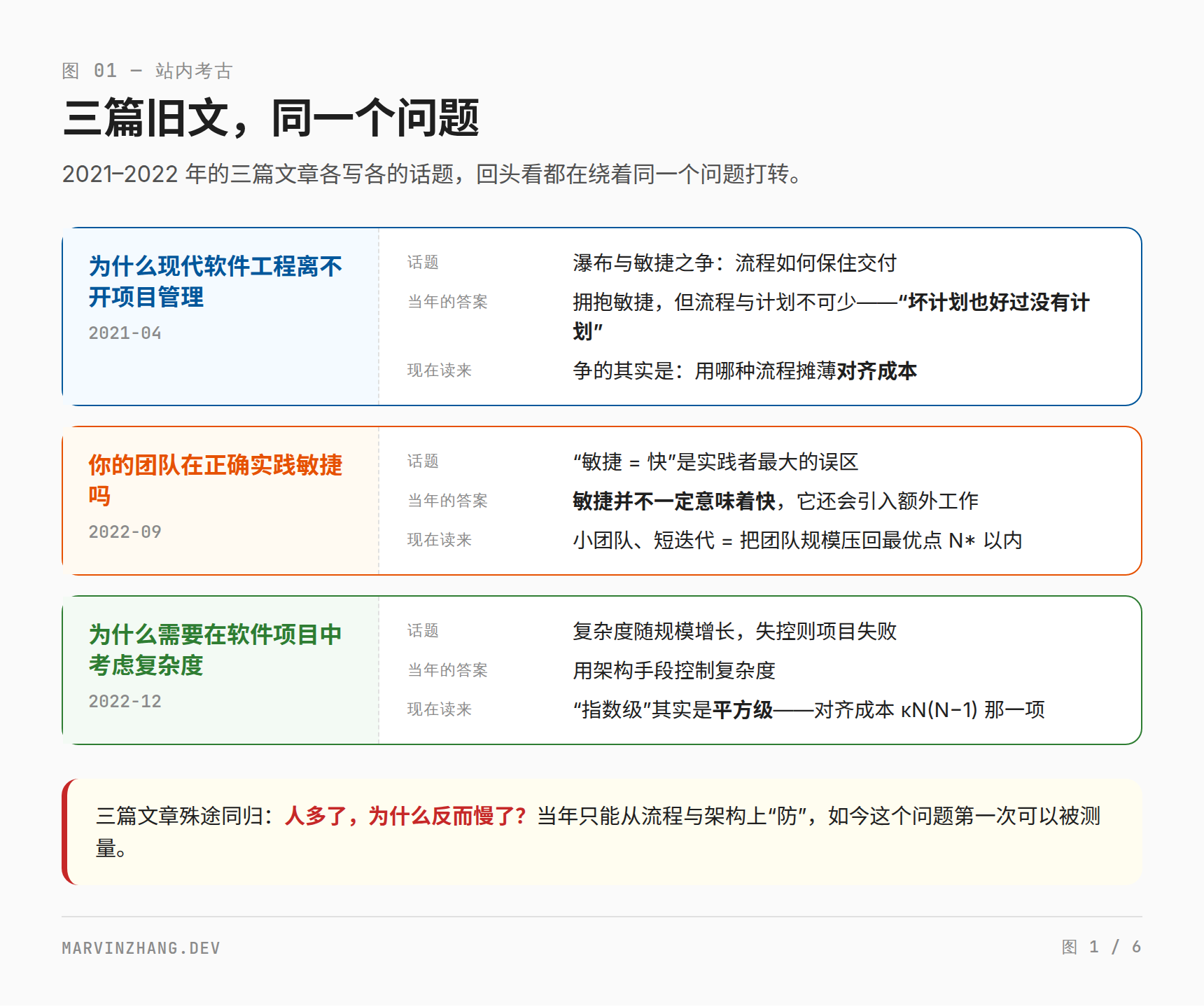Viewport: 1204px width, 1007px height.
Task: Click the date '2022-12'
Action: point(125,702)
